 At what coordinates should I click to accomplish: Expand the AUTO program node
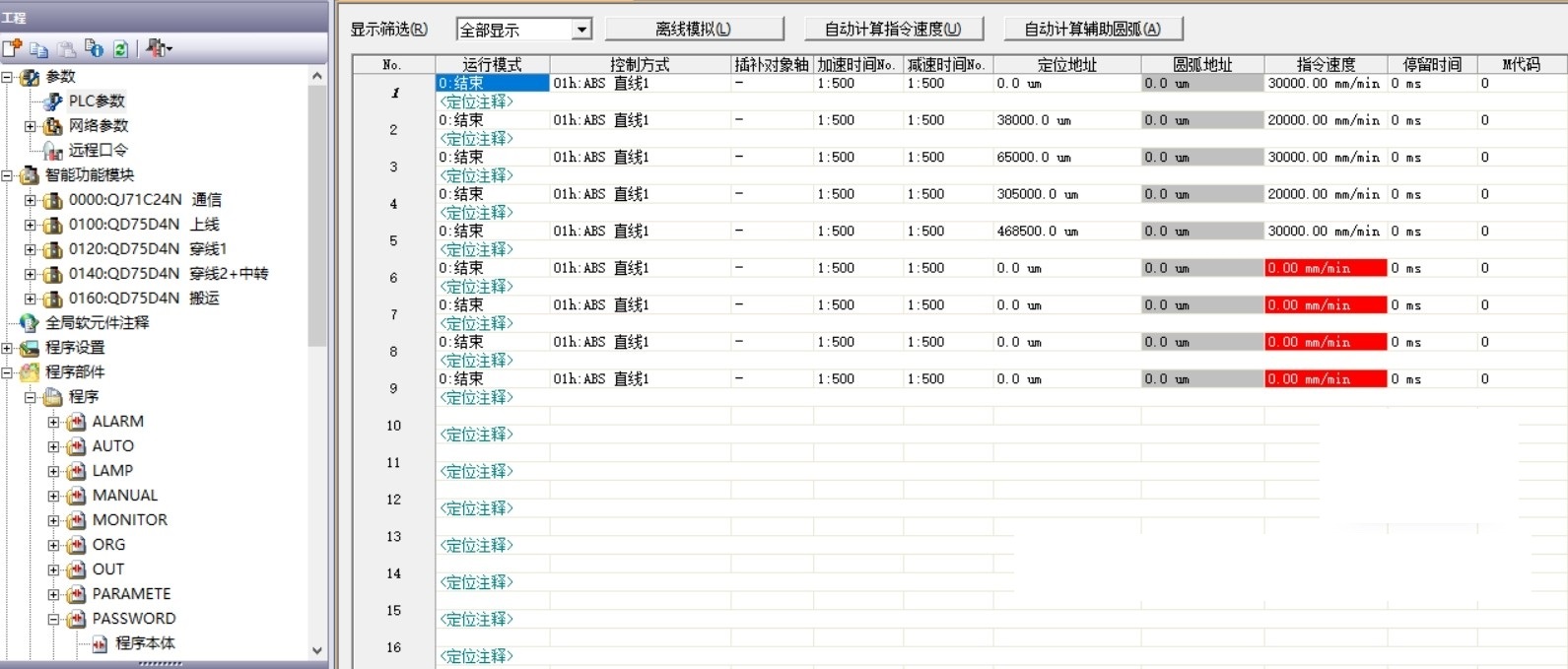(x=54, y=446)
